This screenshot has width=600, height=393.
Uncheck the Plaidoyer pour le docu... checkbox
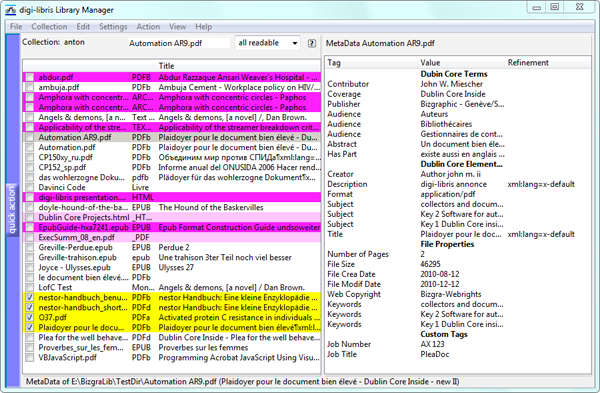(30, 328)
